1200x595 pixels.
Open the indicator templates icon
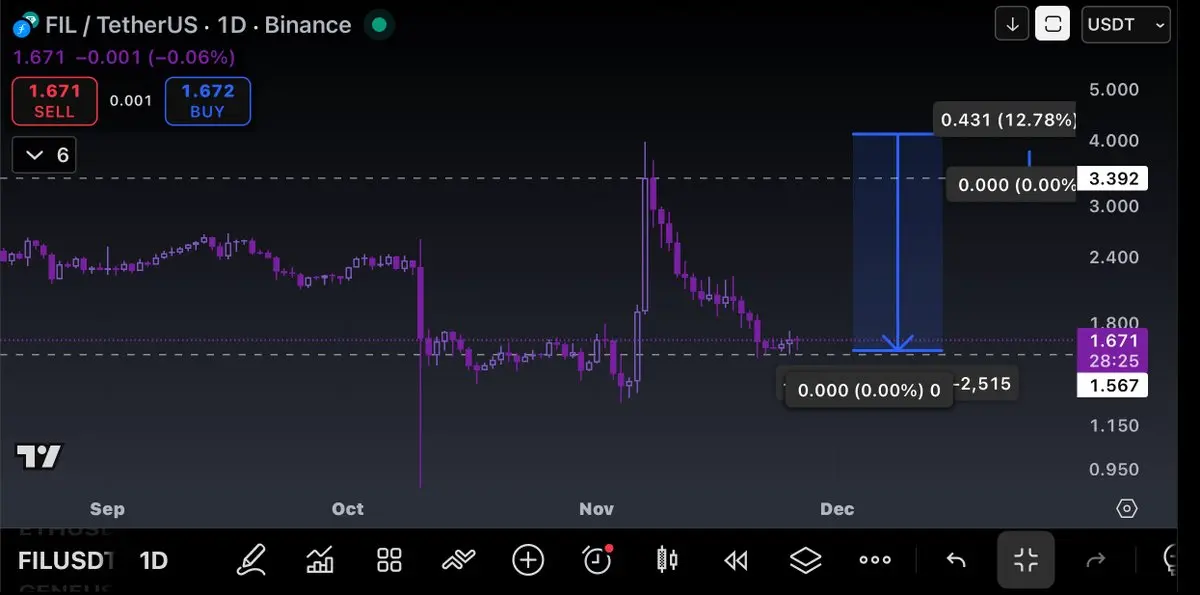click(x=459, y=560)
